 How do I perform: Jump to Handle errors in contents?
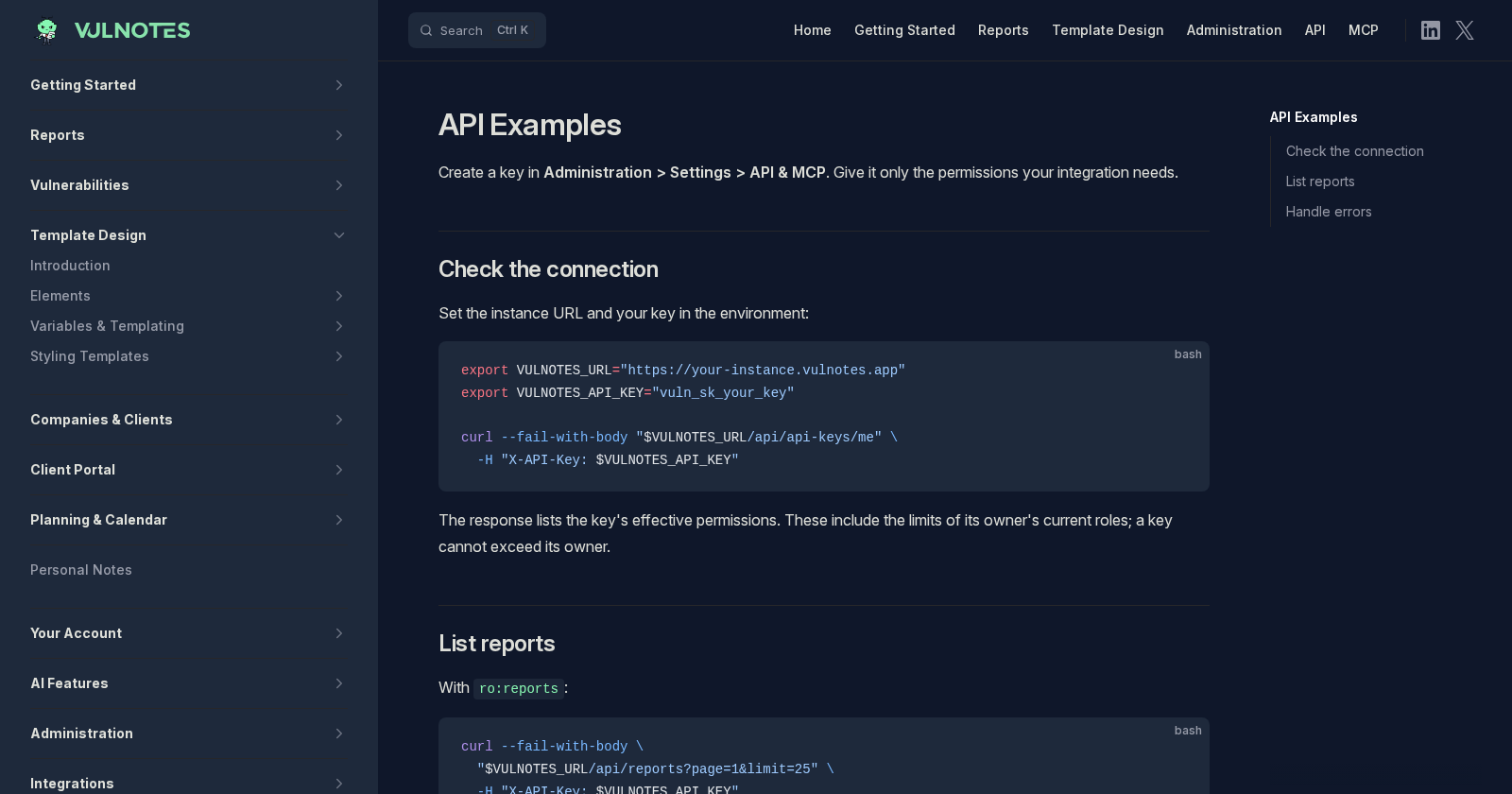pyautogui.click(x=1329, y=212)
